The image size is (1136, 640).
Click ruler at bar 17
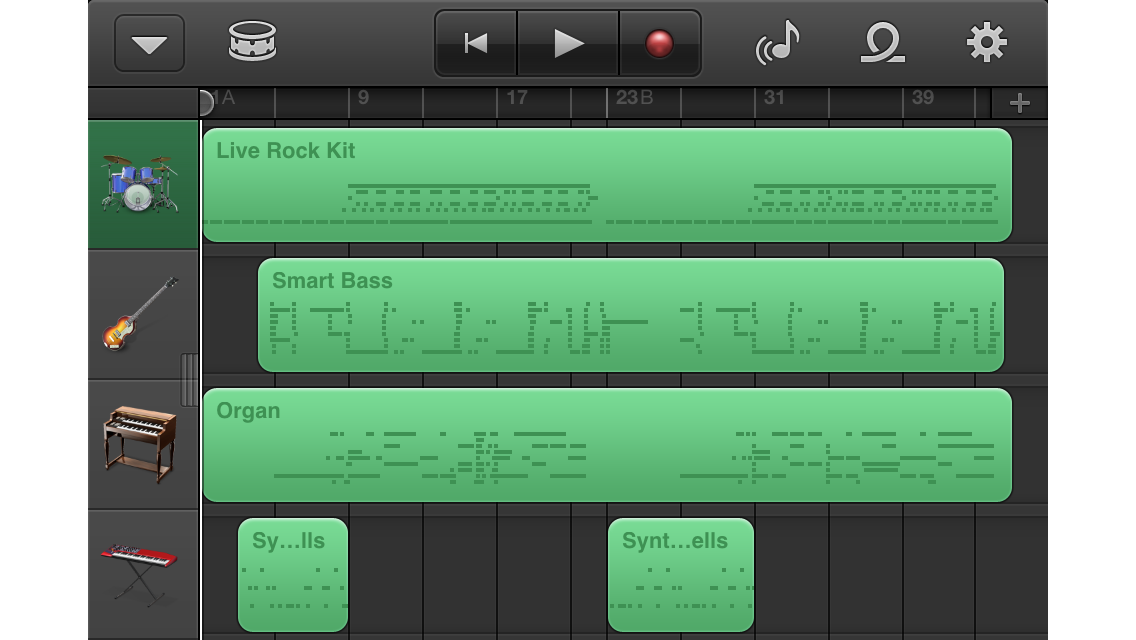517,98
